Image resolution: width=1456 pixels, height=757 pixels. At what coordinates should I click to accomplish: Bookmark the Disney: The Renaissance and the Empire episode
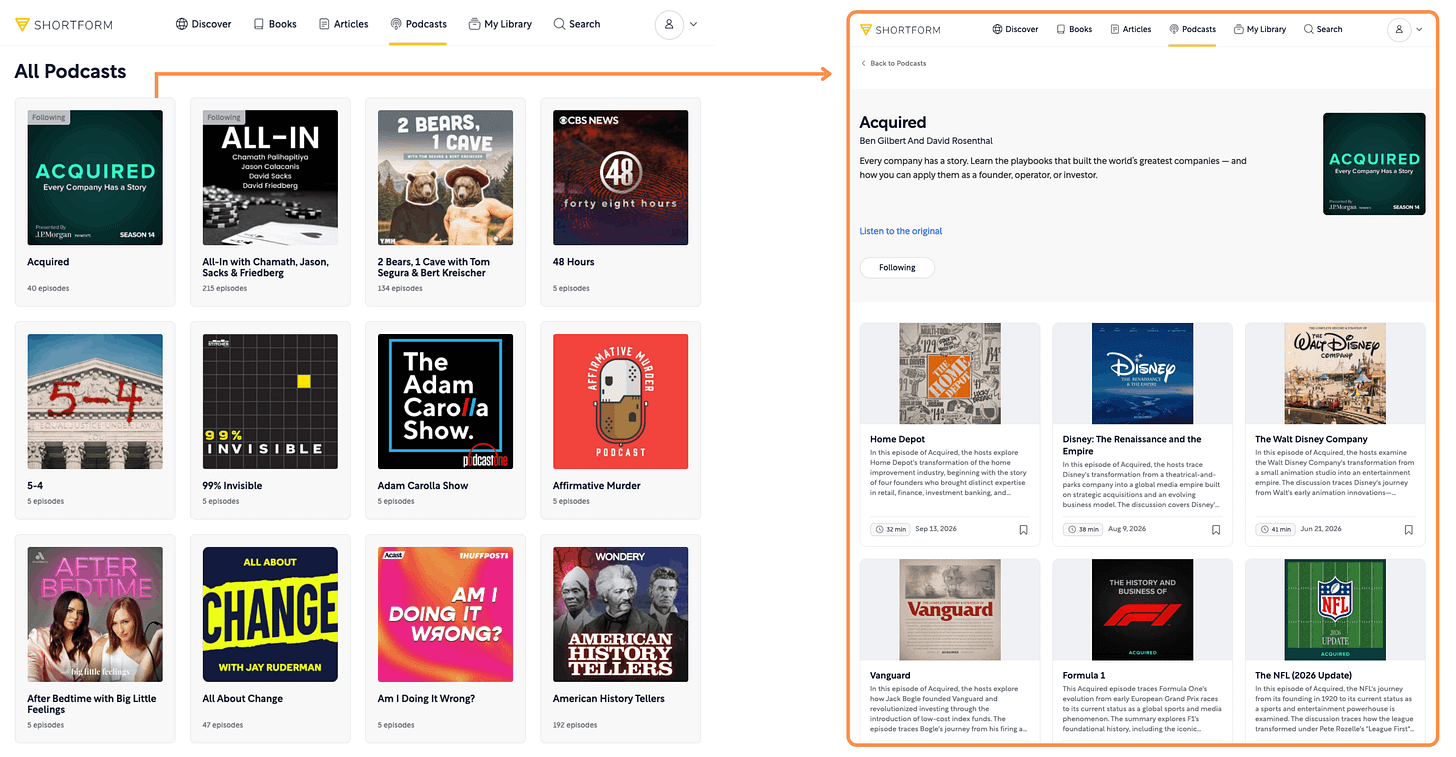[1216, 530]
